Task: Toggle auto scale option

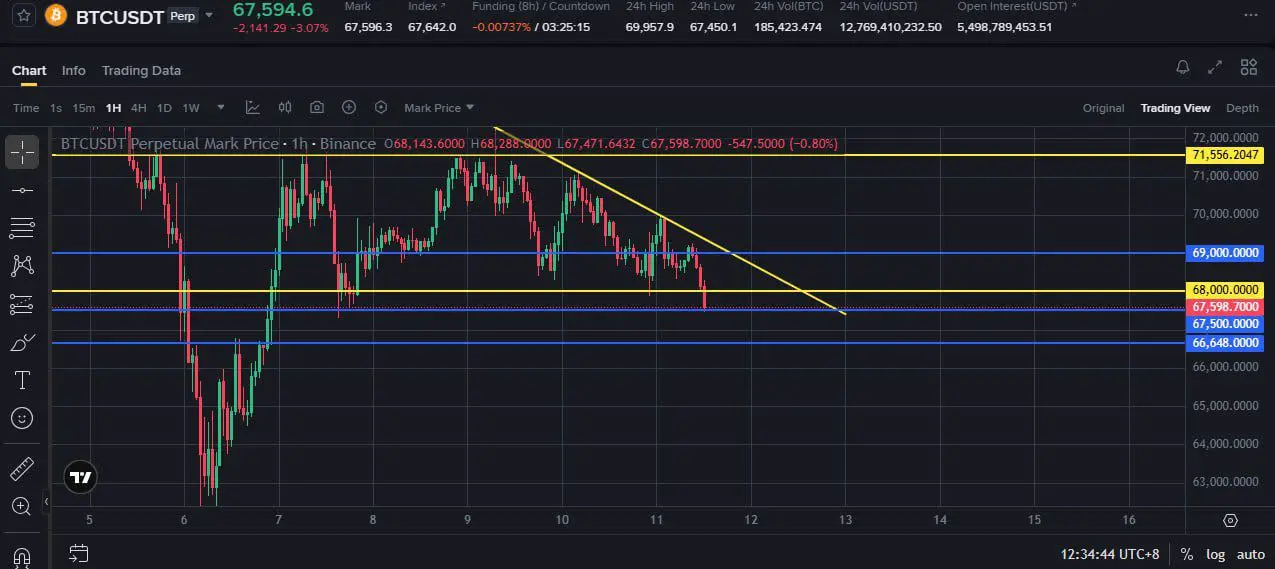Action: click(1251, 554)
